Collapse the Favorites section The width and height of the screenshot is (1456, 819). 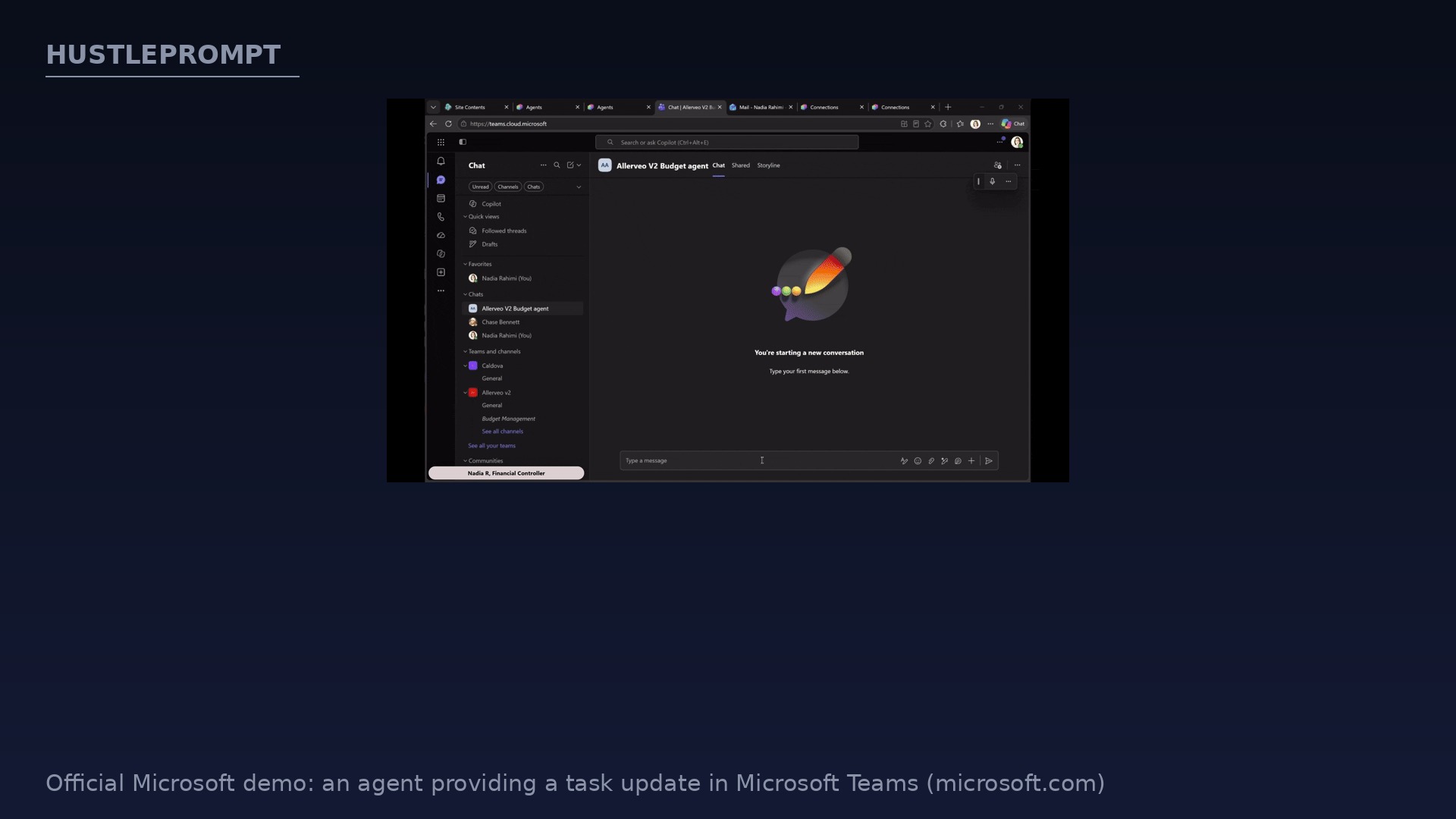pyautogui.click(x=466, y=264)
